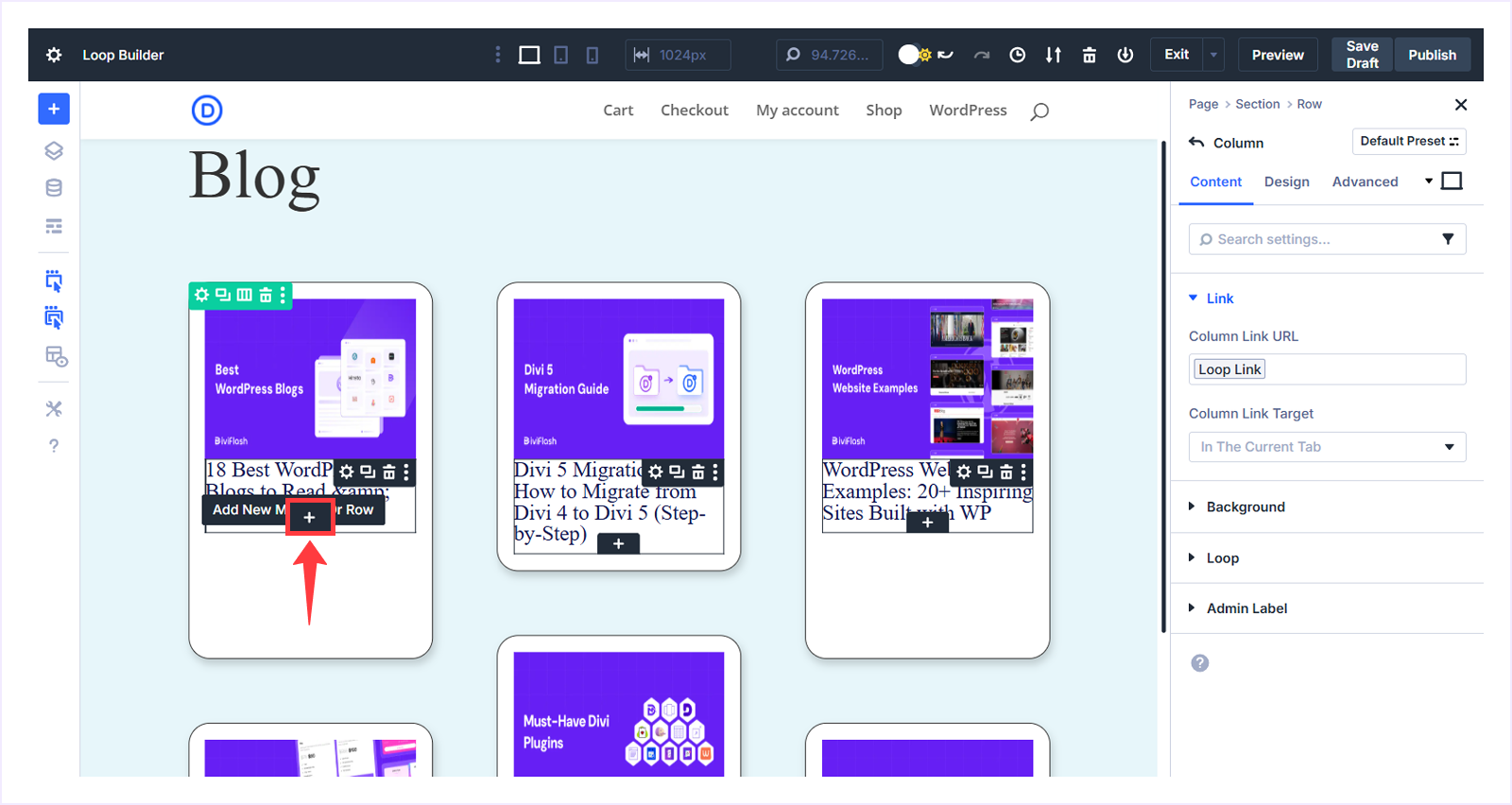Collapse the Link settings group
Screen dimensions: 1512x805
[x=1219, y=299]
